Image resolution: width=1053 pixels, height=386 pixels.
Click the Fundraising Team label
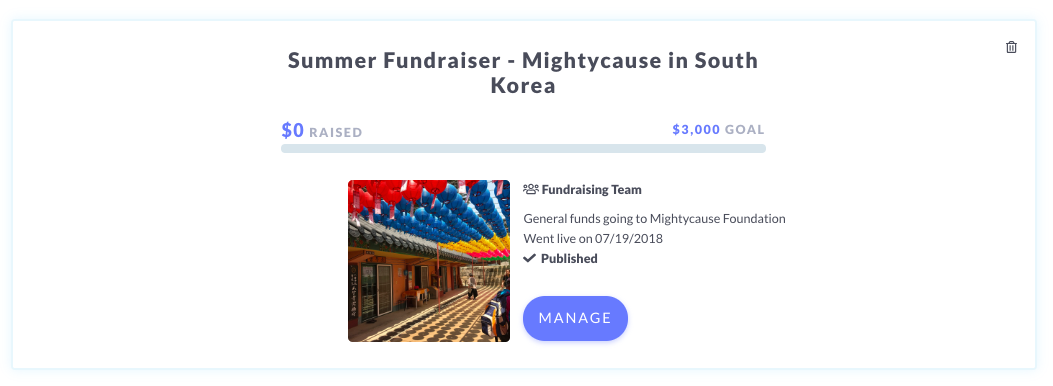coord(592,189)
